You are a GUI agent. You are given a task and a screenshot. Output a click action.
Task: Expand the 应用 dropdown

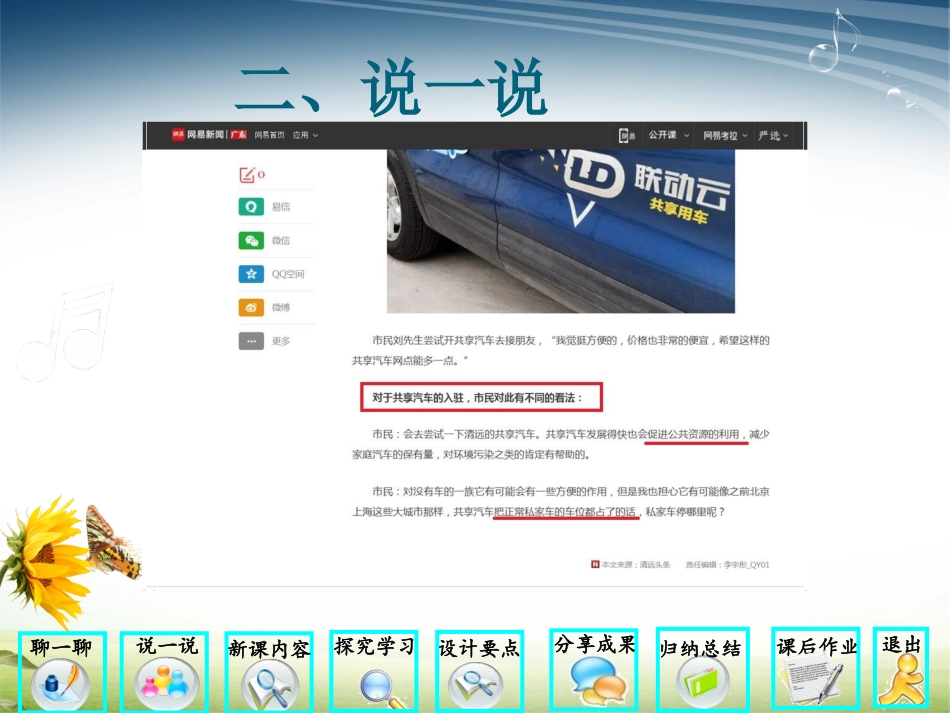[305, 135]
